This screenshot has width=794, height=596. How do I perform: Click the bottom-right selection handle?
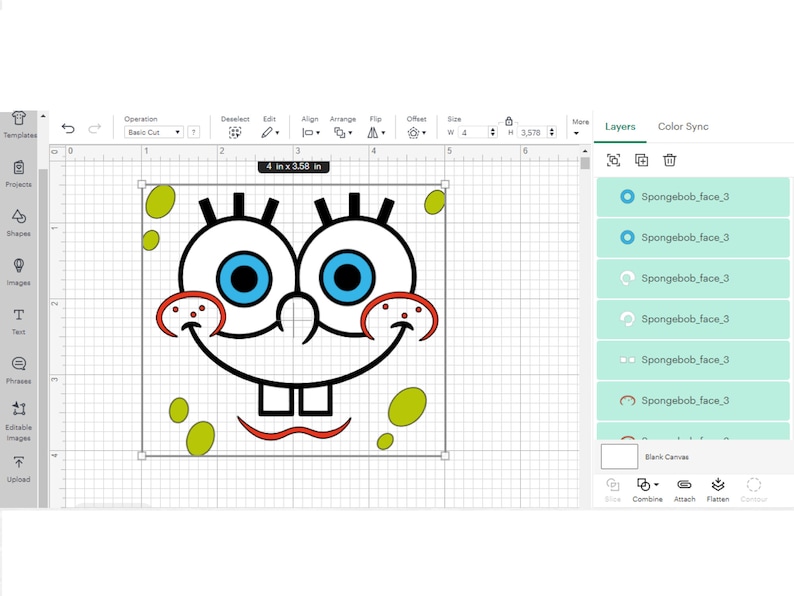(445, 456)
